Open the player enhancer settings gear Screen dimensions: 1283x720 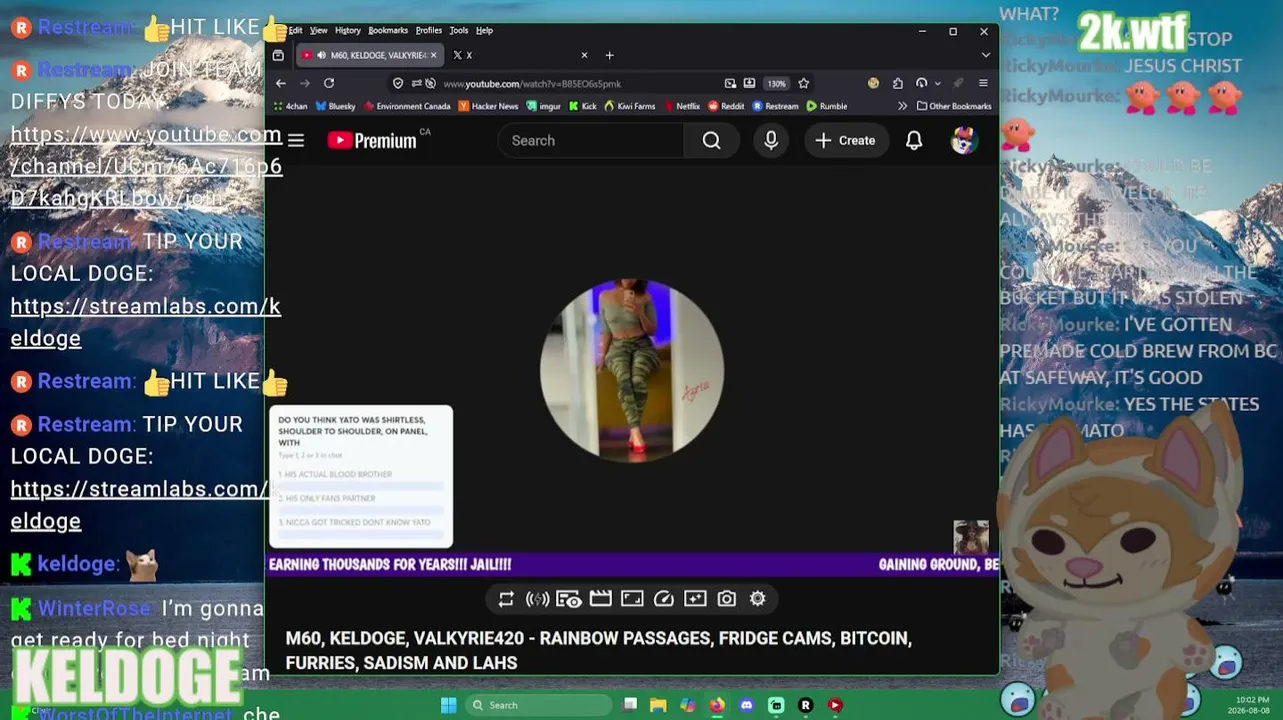[758, 599]
